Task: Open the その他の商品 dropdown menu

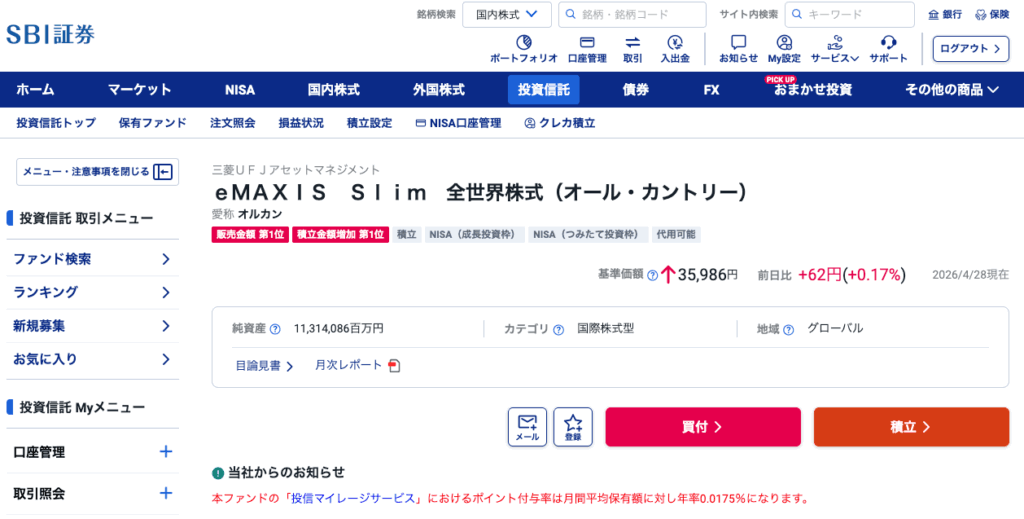Action: tap(951, 90)
